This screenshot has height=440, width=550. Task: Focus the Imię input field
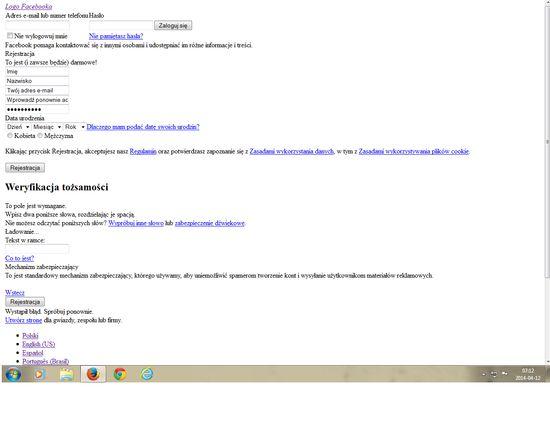click(37, 72)
